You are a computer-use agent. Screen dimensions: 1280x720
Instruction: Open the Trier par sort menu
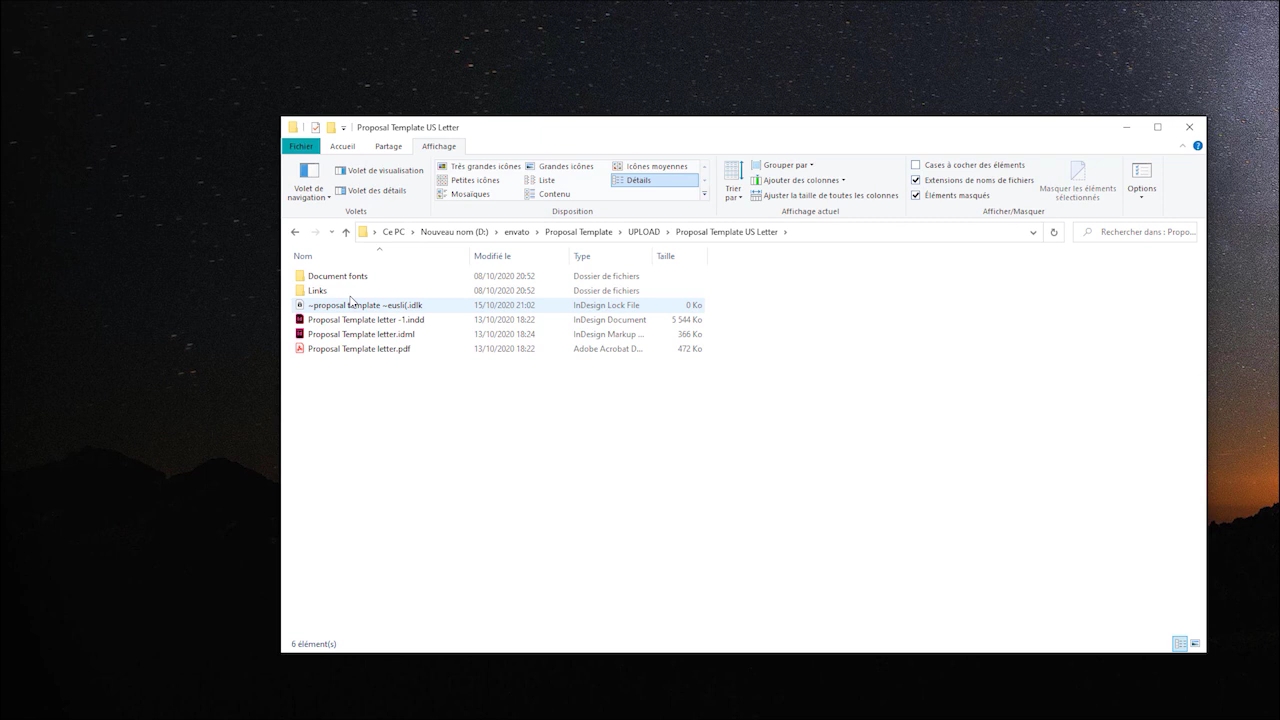[x=733, y=181]
